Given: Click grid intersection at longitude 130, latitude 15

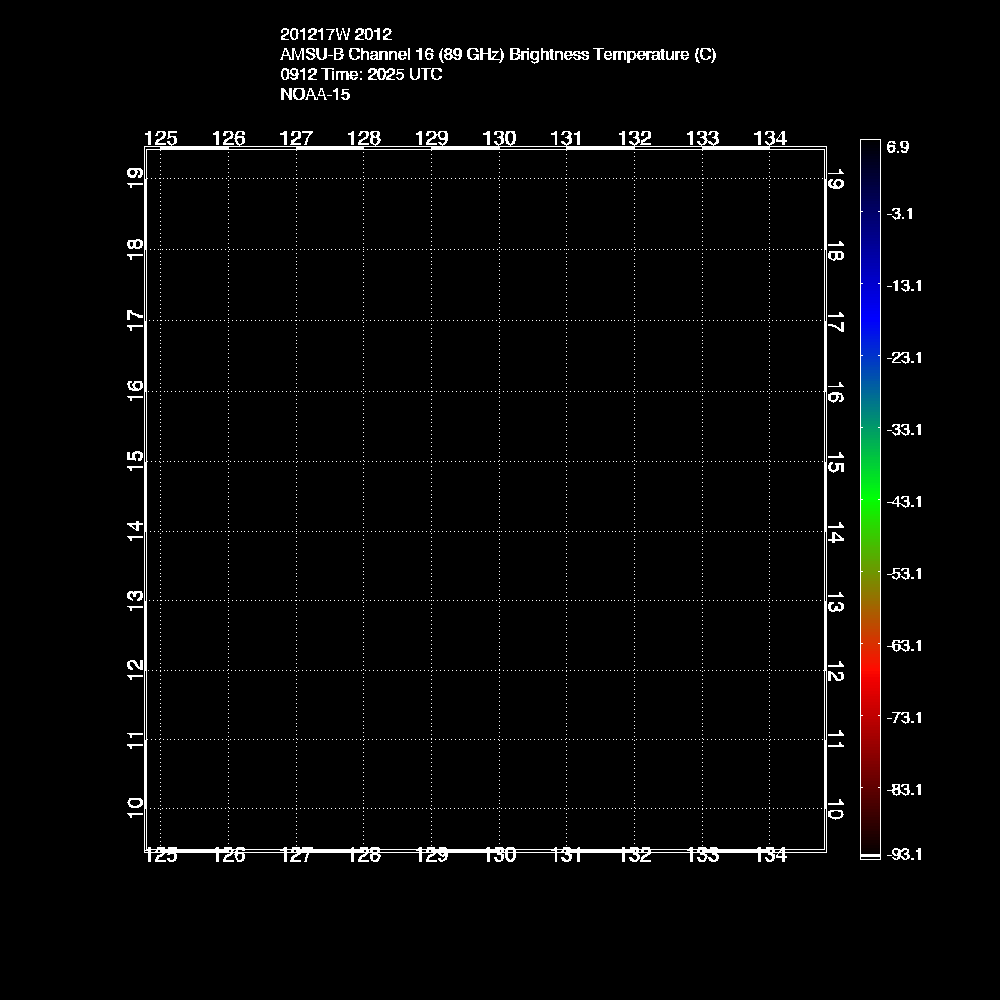Looking at the screenshot, I should [x=499, y=461].
